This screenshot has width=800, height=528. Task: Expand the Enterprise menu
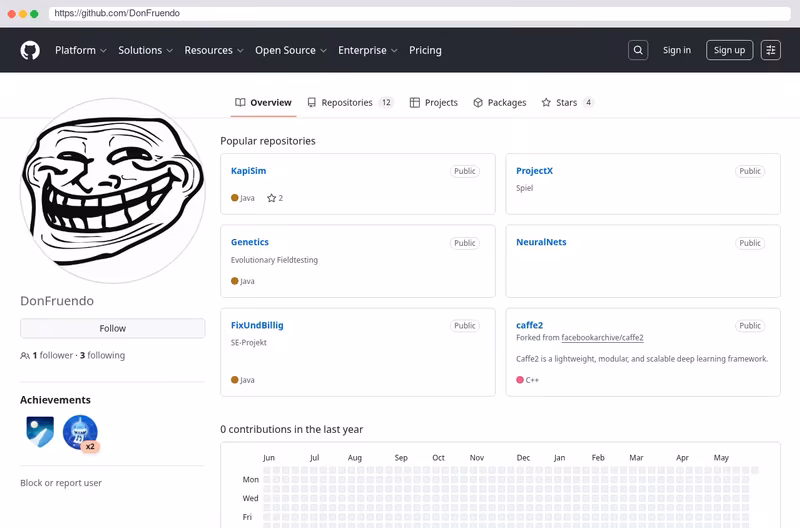[367, 50]
